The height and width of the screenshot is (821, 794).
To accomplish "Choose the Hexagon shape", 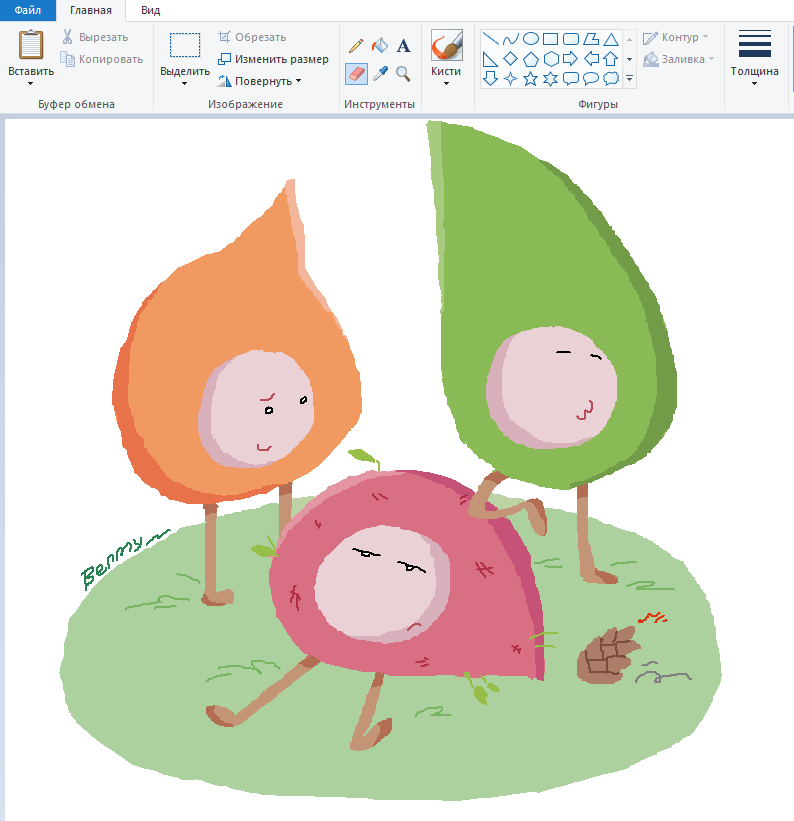I will point(550,59).
